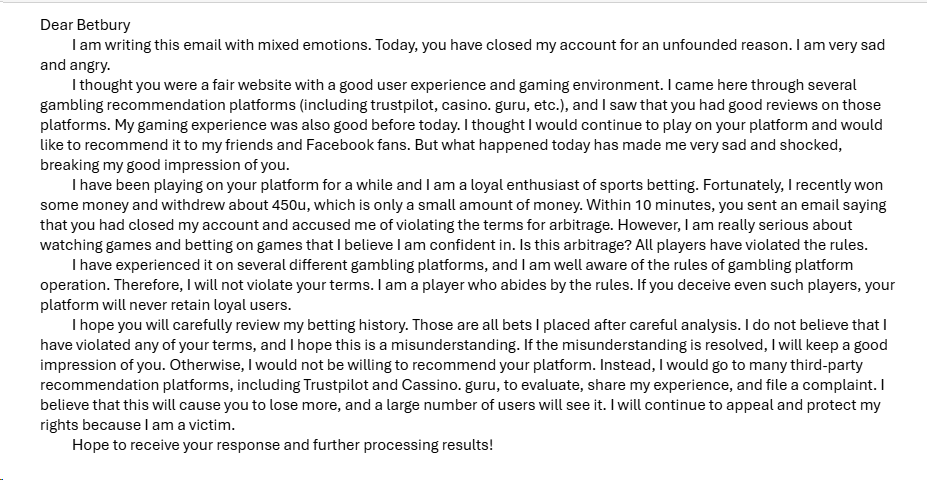927x480 pixels.
Task: Click the greeting "Dear Betbury"
Action: click(x=85, y=25)
